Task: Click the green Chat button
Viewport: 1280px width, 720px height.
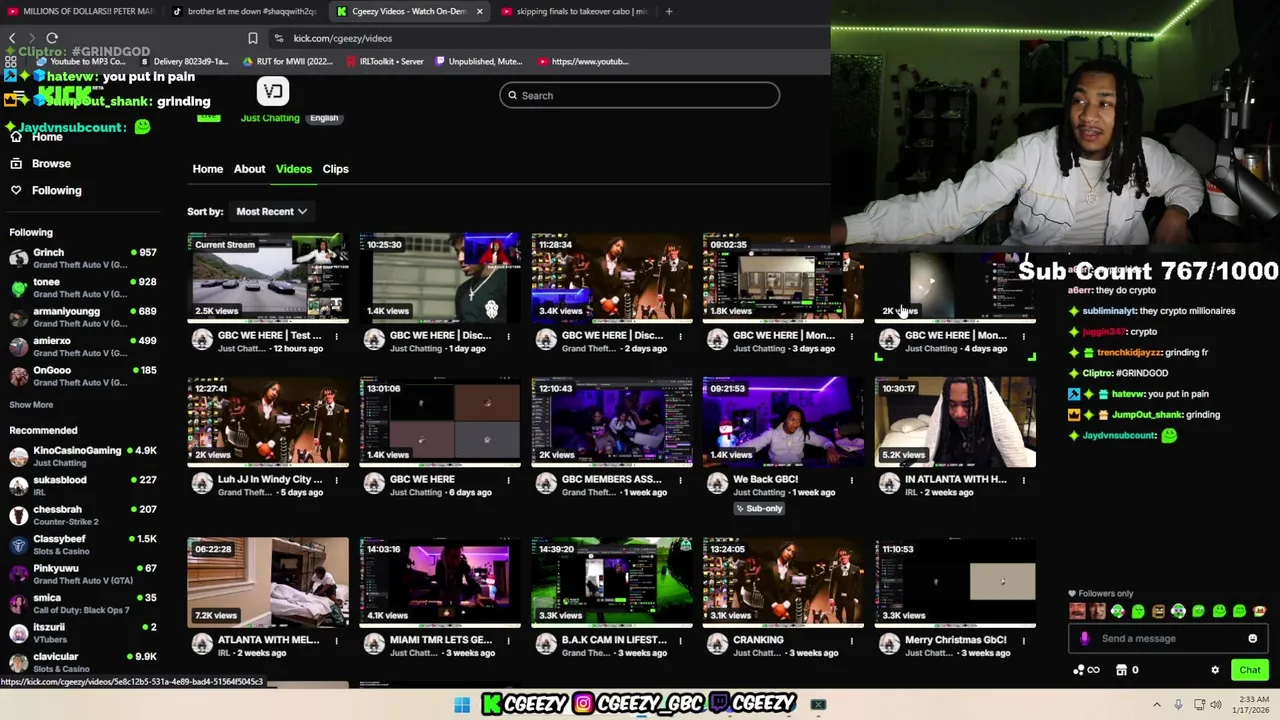Action: coord(1250,670)
